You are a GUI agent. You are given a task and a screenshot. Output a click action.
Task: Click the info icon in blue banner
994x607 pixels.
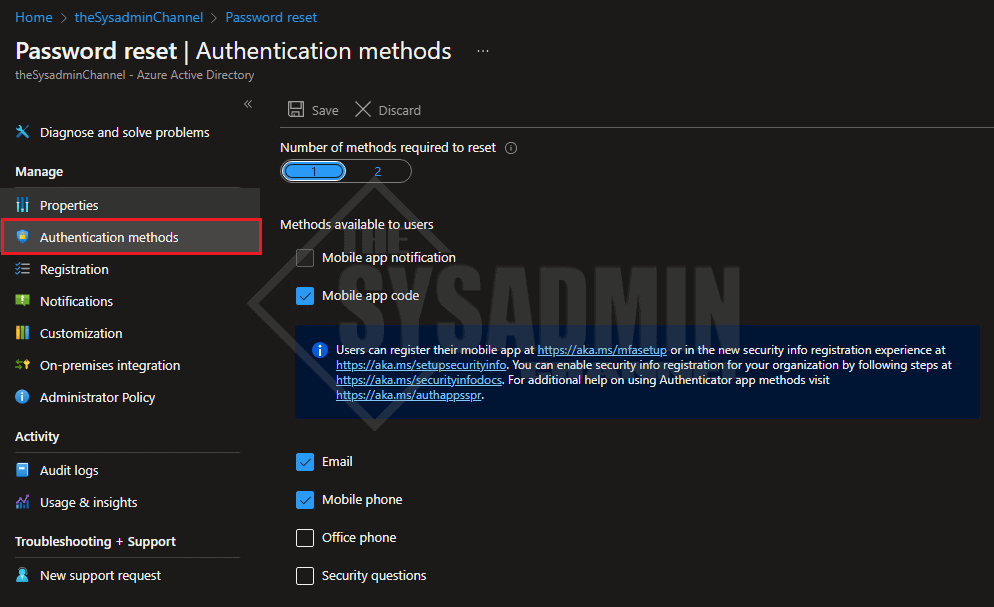point(320,350)
